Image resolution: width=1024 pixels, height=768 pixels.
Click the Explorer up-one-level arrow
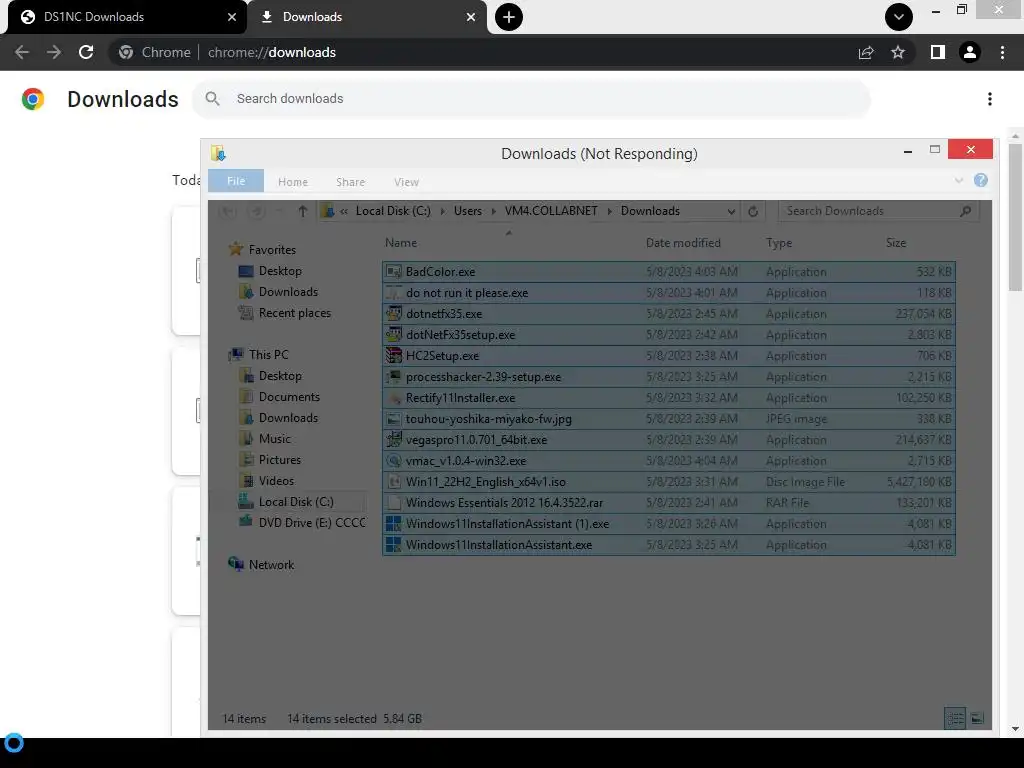coord(302,211)
